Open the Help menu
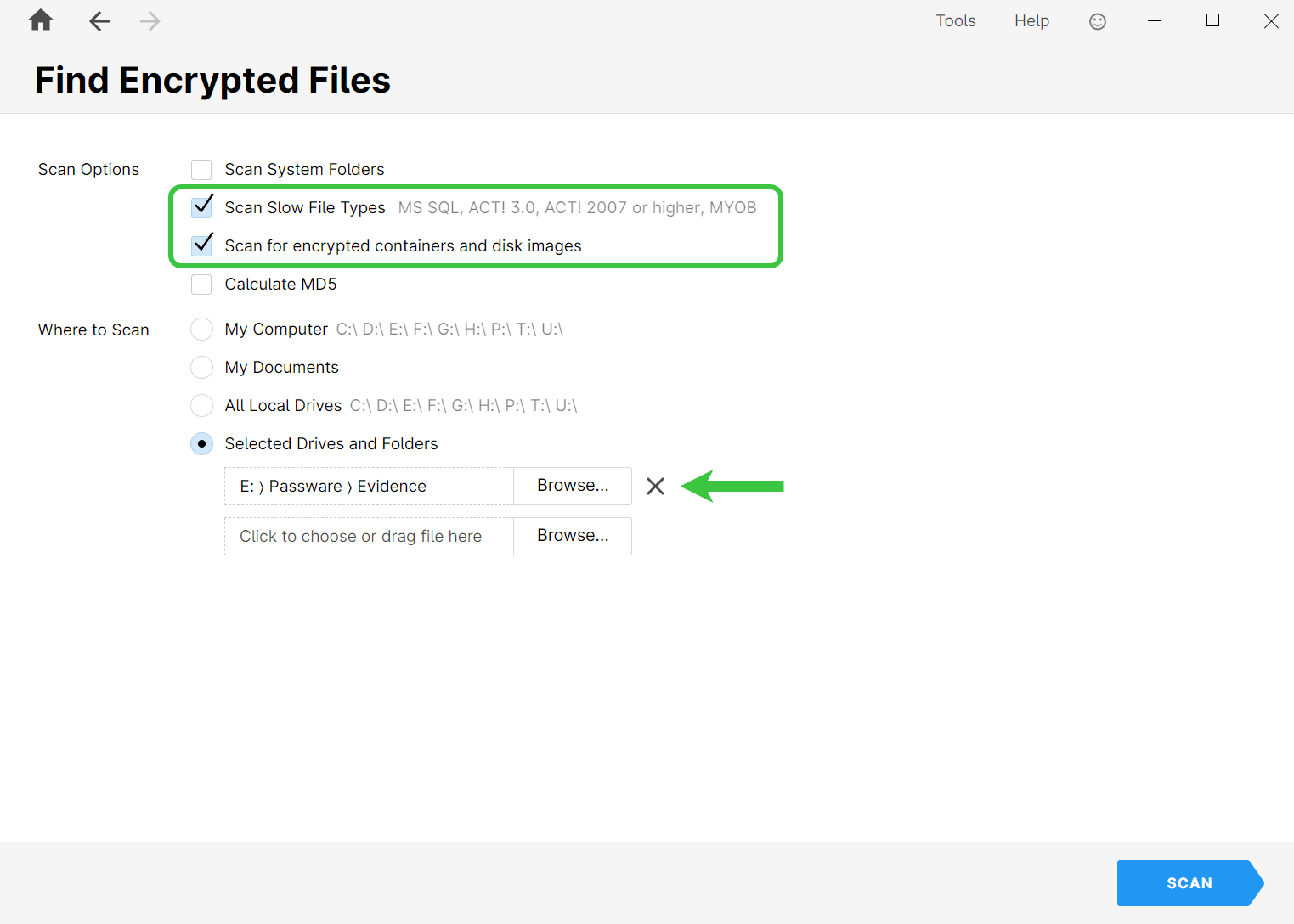Screen dimensions: 1294x924 (1031, 21)
